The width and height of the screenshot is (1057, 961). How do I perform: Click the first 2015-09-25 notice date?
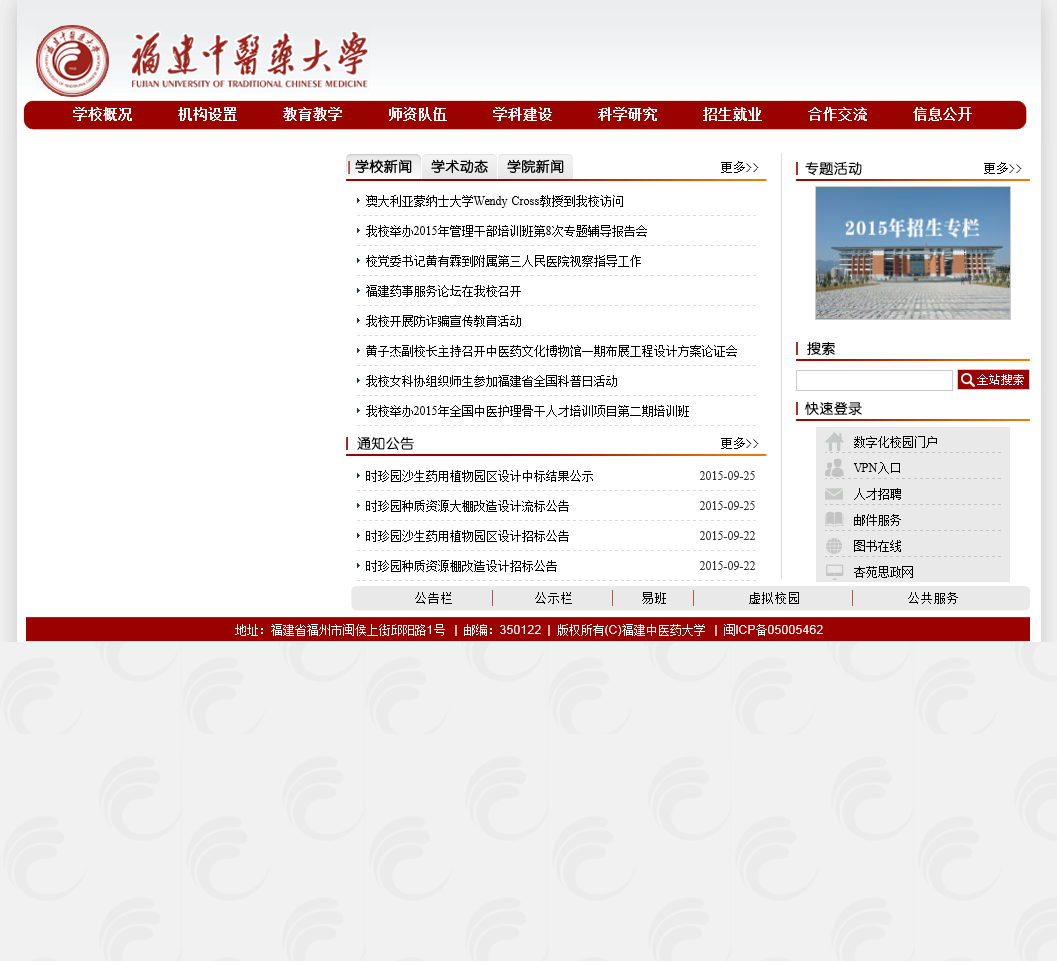tap(727, 476)
